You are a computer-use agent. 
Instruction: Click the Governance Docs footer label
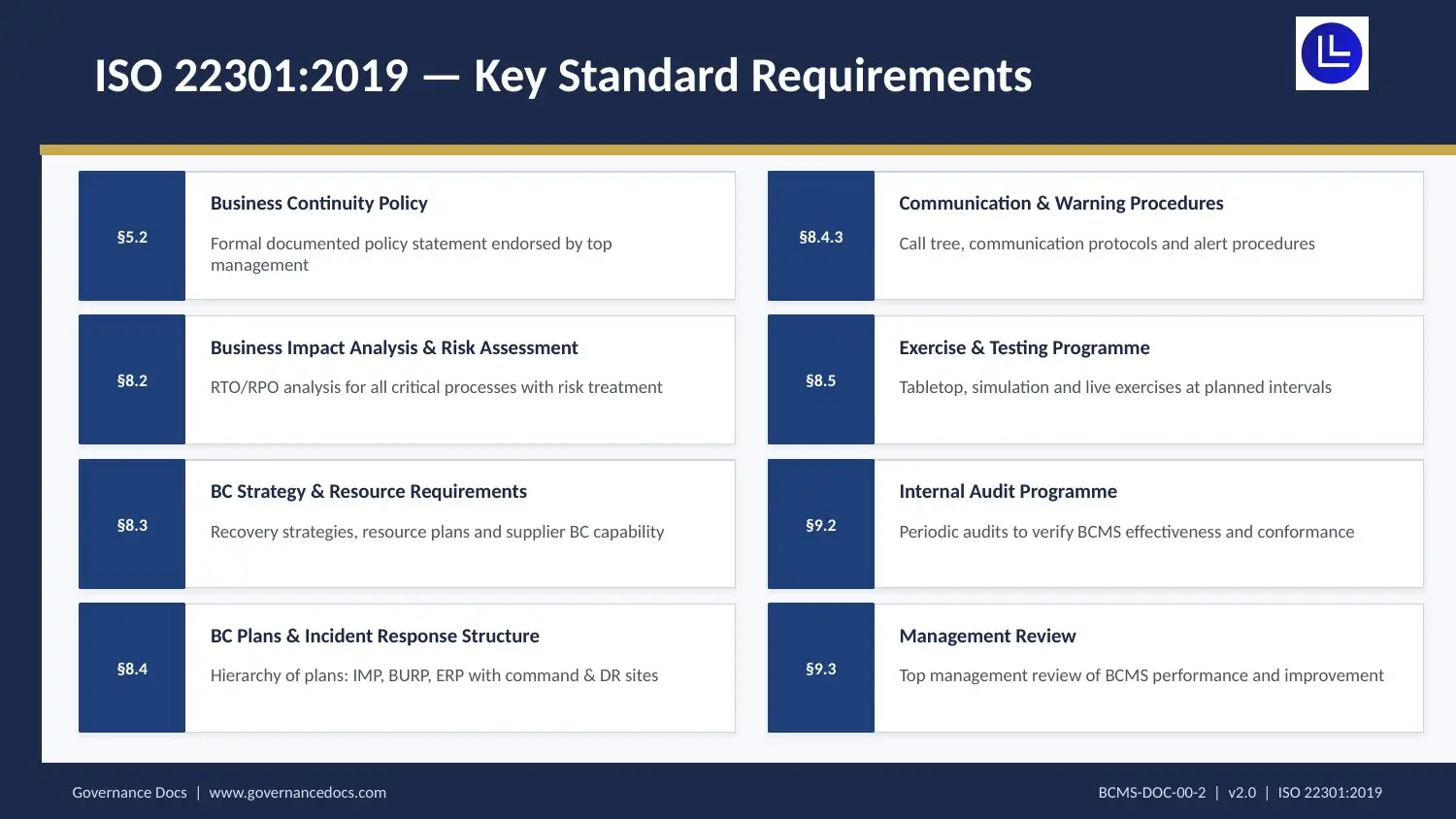coord(129,792)
